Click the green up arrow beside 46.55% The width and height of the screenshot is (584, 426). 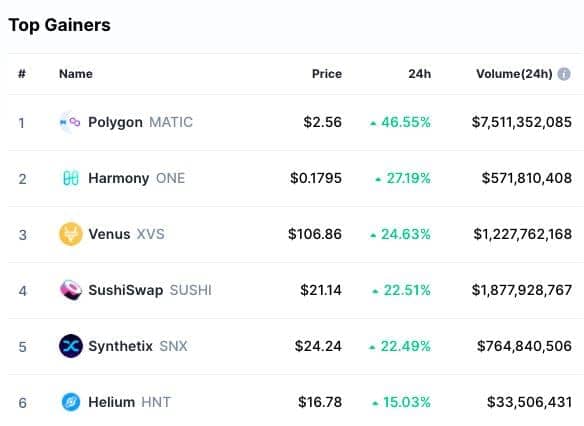pos(373,123)
